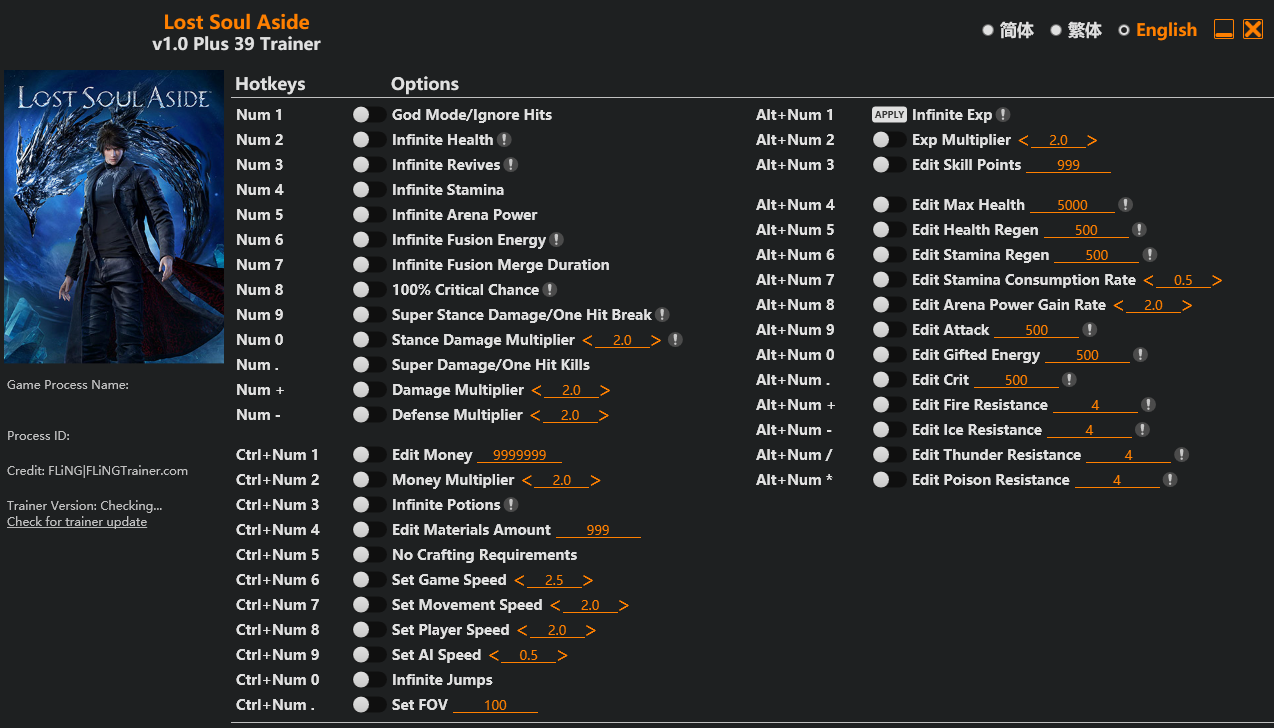
Task: Click info icon for Edit Poison Resistance
Action: coord(1170,480)
